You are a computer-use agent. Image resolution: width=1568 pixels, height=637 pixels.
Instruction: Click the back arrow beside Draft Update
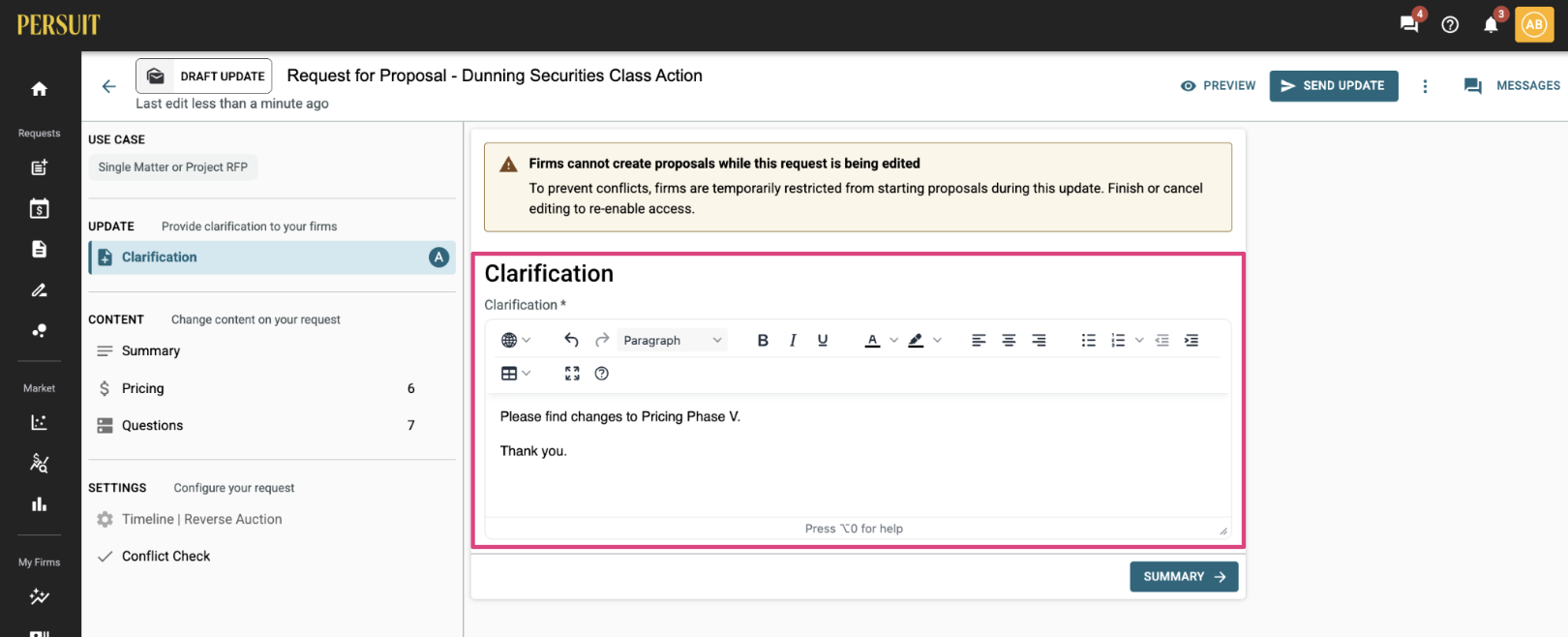pos(108,86)
